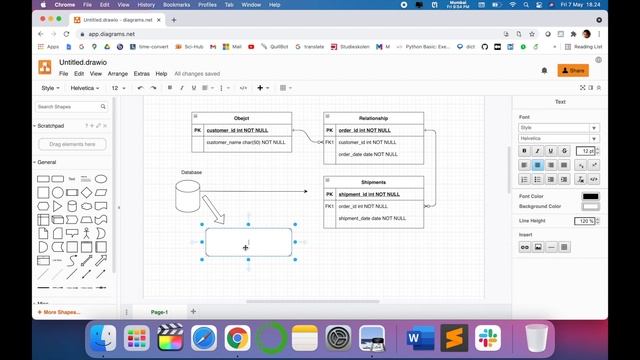Open Safari from the Dock
The image size is (640, 360).
click(204, 338)
